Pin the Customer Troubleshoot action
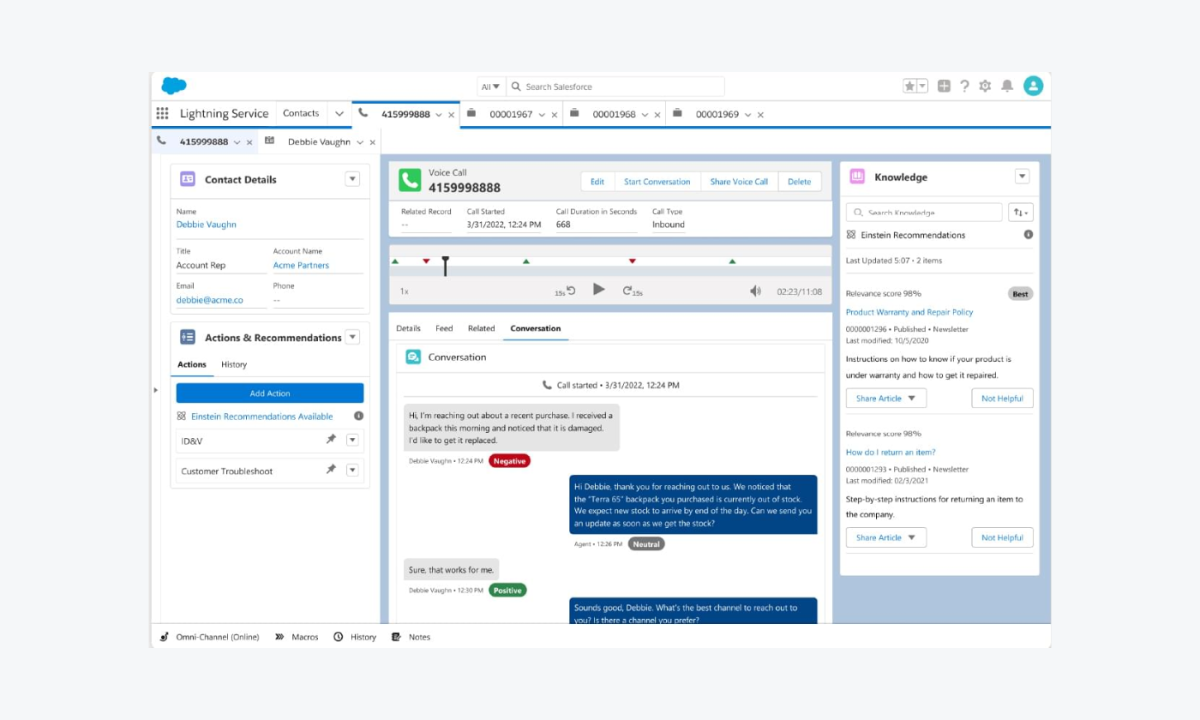This screenshot has width=1200, height=720. [x=331, y=470]
